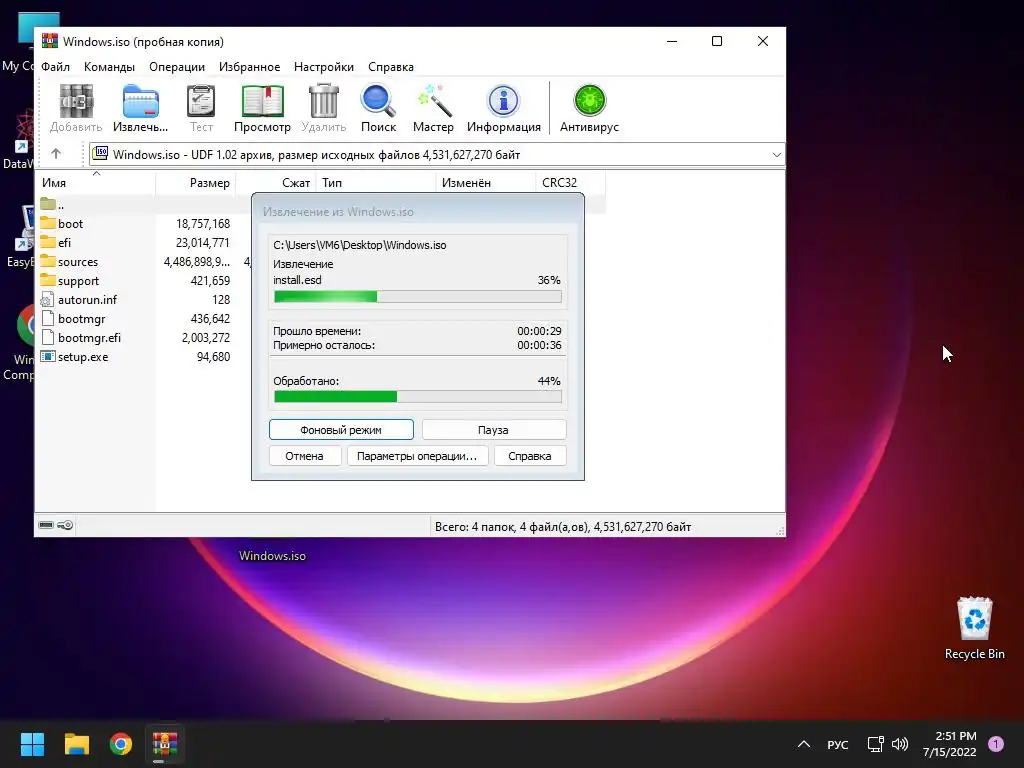This screenshot has height=768, width=1024.
Task: Click Фоновый режим button
Action: [341, 430]
